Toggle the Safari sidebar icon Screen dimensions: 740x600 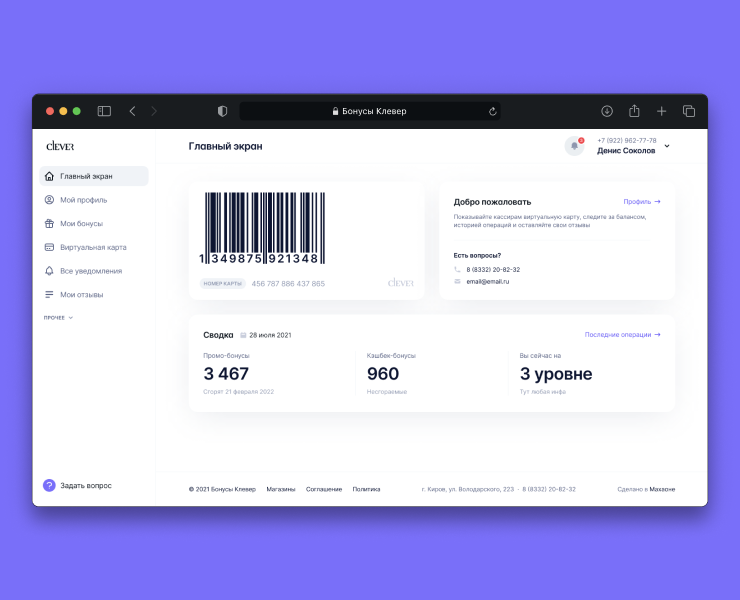pos(104,111)
